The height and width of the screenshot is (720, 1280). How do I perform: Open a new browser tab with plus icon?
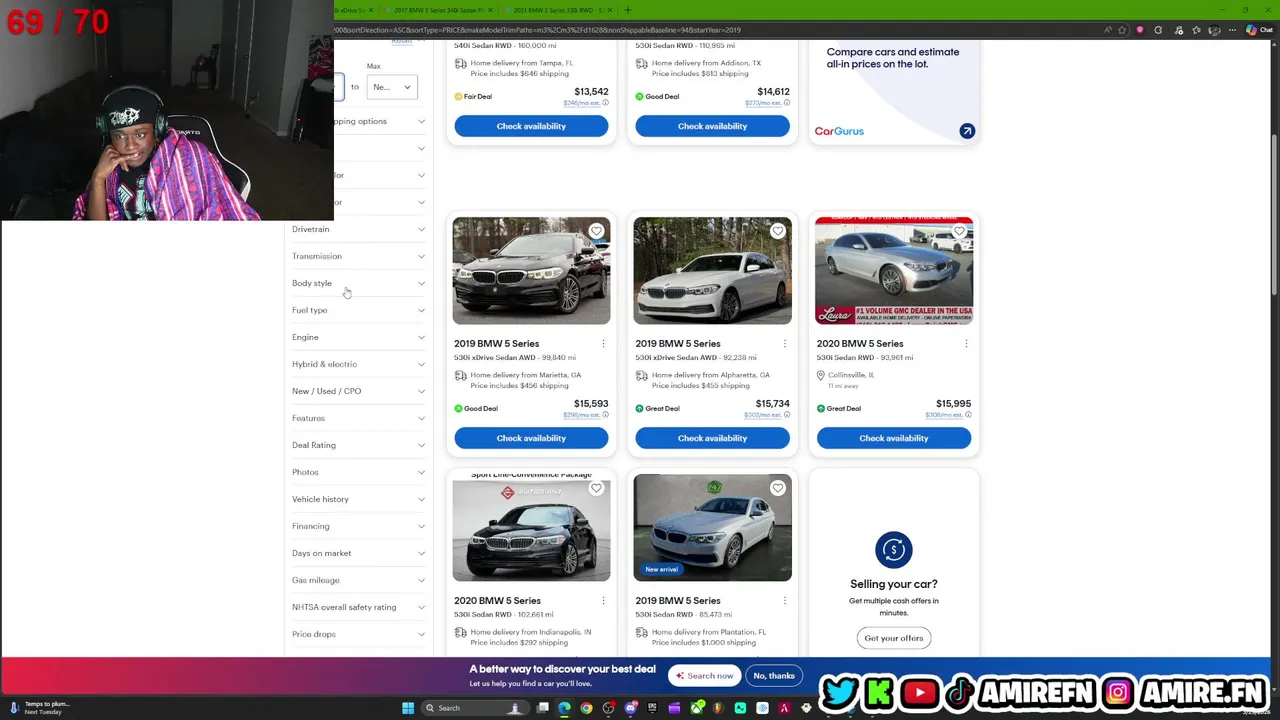tap(627, 10)
